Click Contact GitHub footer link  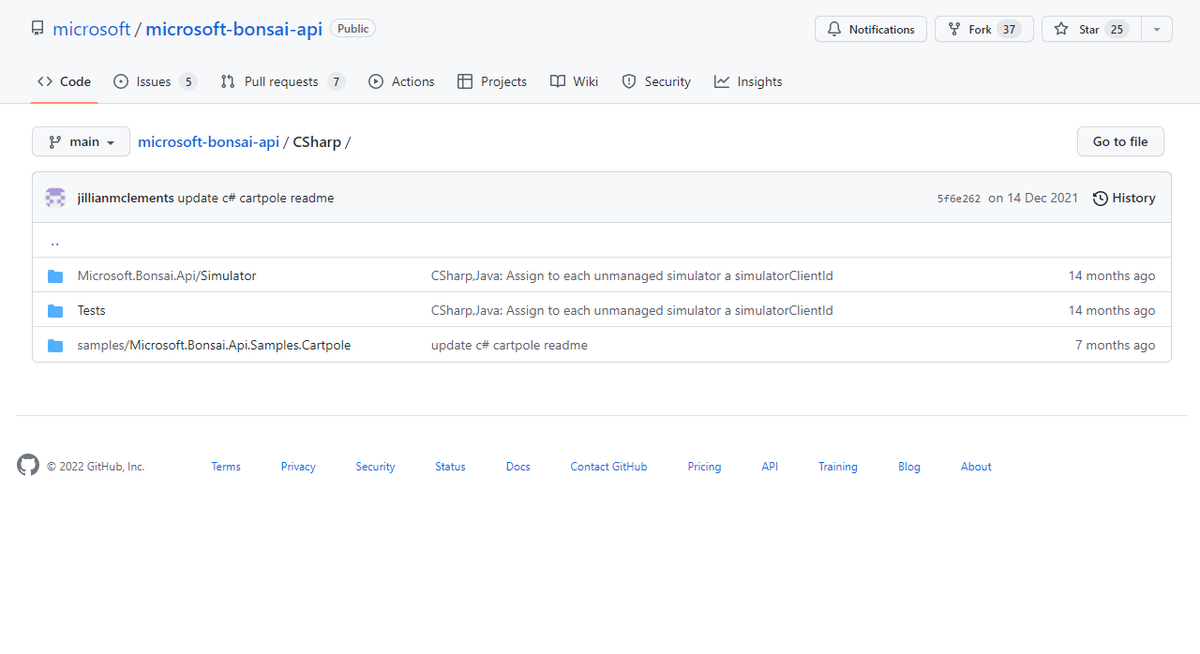[x=609, y=467]
